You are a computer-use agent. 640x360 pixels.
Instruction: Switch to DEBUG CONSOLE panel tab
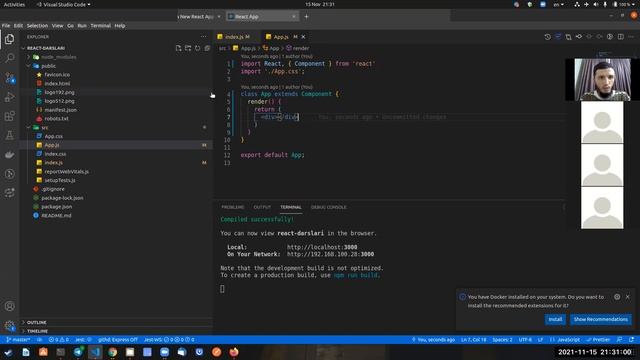point(328,207)
